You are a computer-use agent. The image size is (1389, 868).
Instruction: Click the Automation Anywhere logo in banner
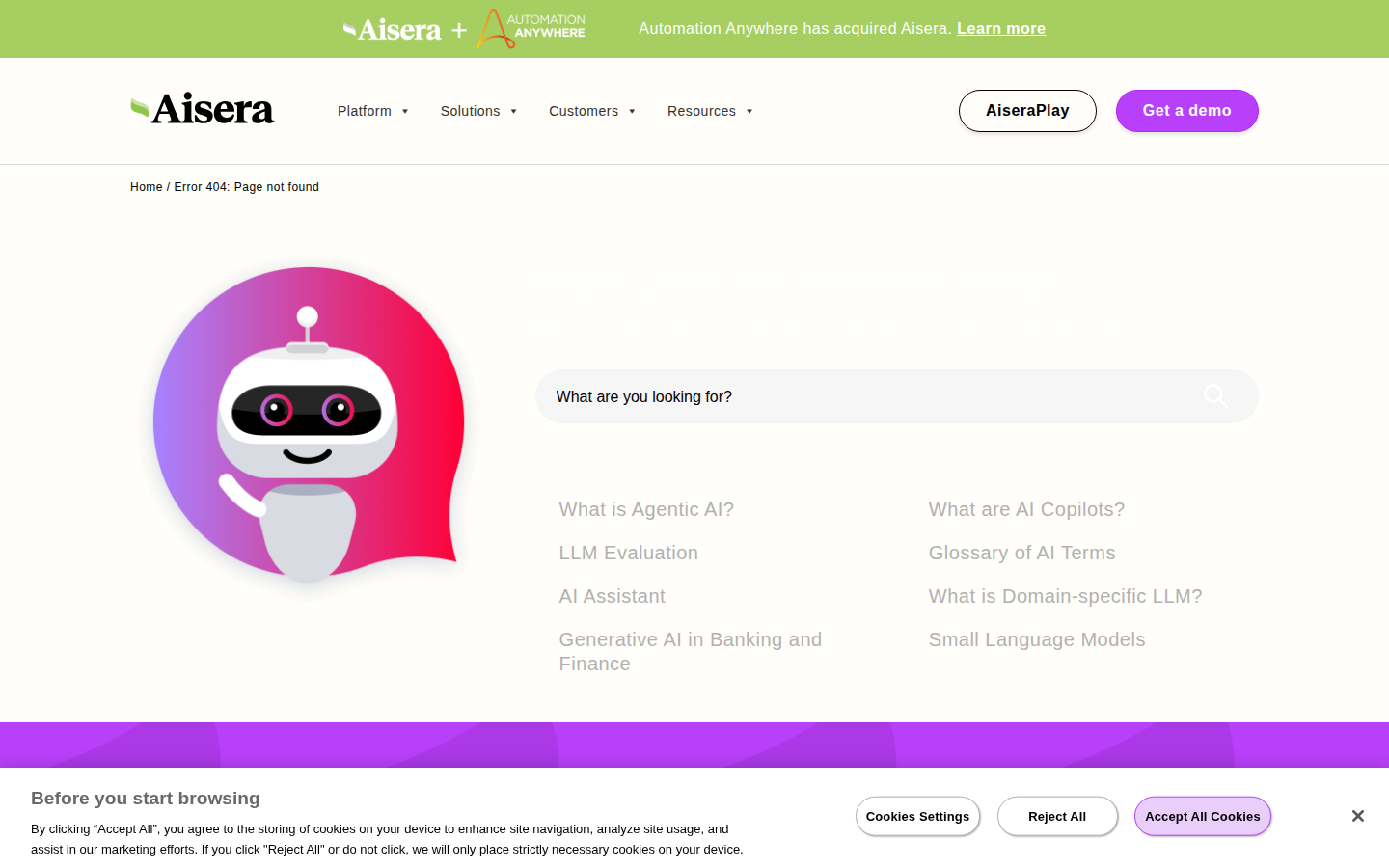[531, 29]
